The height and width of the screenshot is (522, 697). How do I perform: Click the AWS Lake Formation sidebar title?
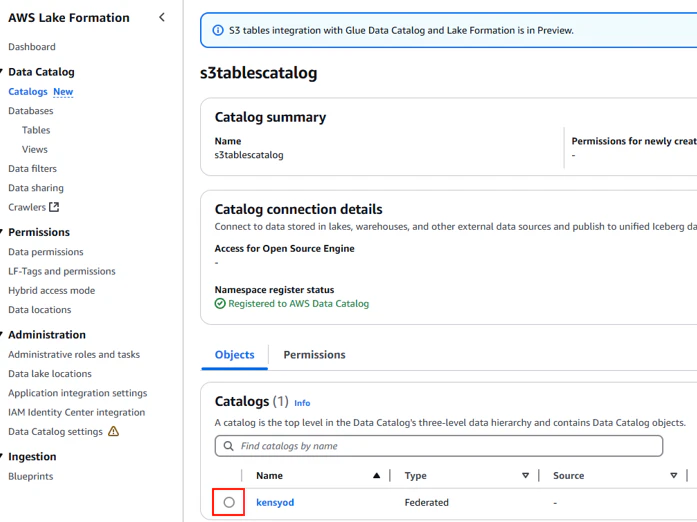click(69, 18)
